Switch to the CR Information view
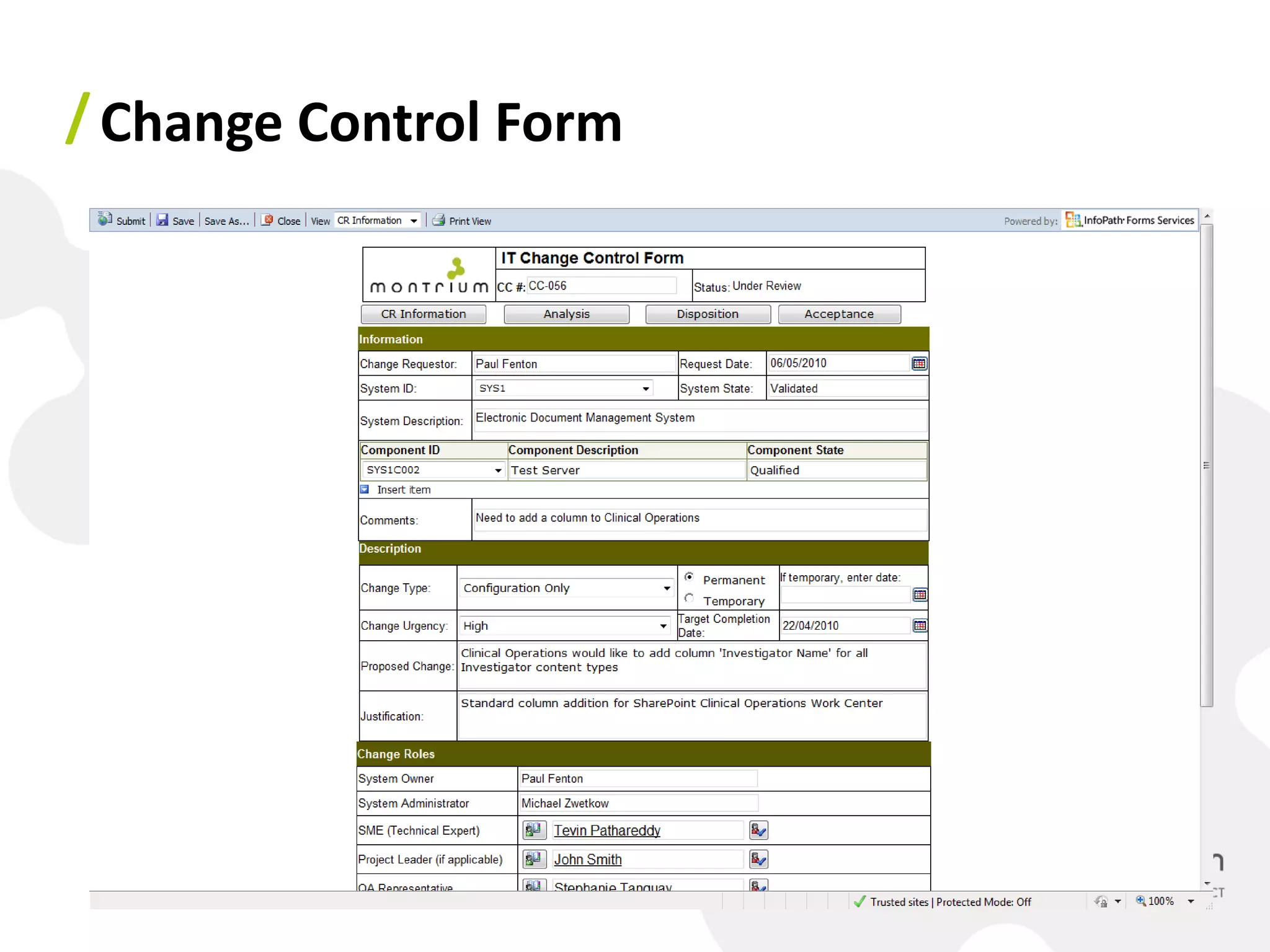Image resolution: width=1270 pixels, height=952 pixels. click(x=424, y=314)
